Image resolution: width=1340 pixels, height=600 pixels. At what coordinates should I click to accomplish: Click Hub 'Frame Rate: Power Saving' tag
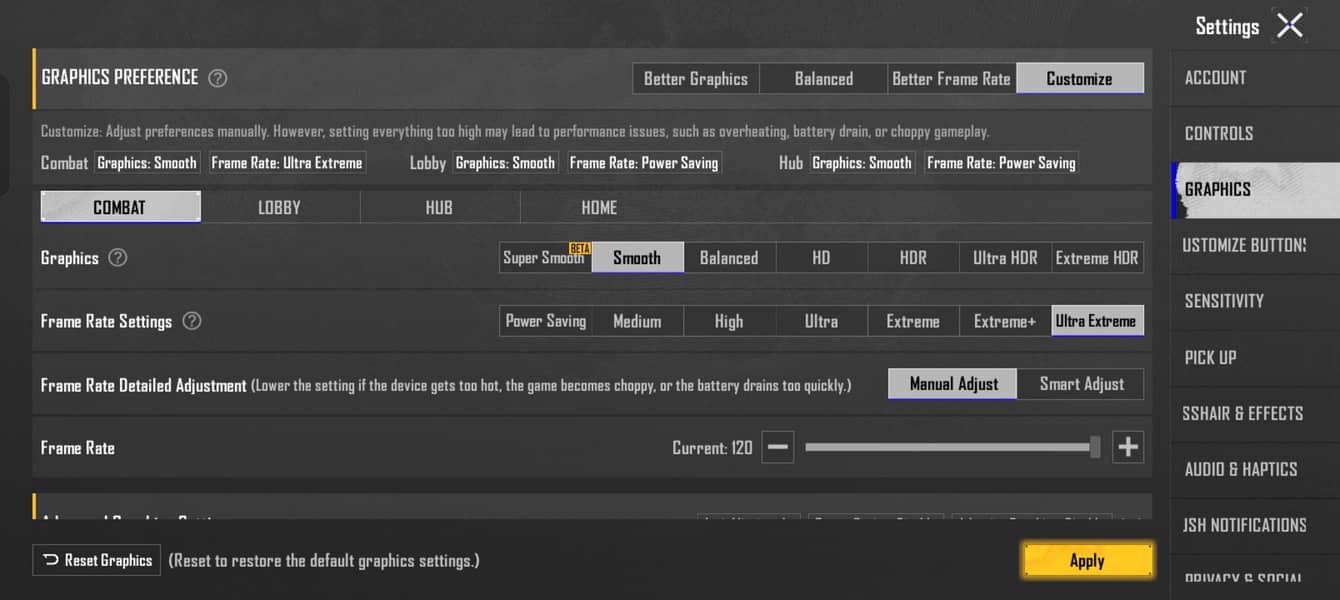coord(1002,163)
